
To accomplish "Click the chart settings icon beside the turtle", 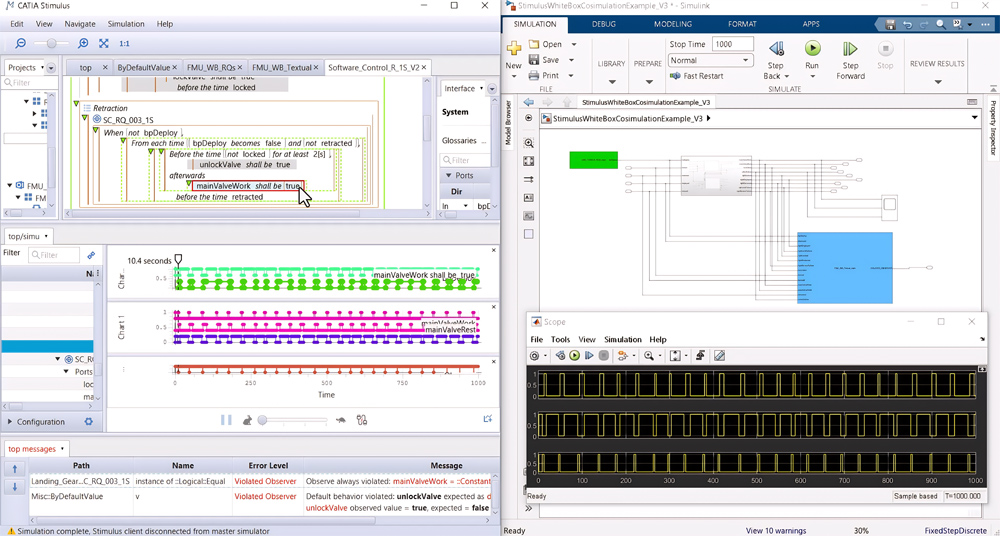I will (362, 420).
